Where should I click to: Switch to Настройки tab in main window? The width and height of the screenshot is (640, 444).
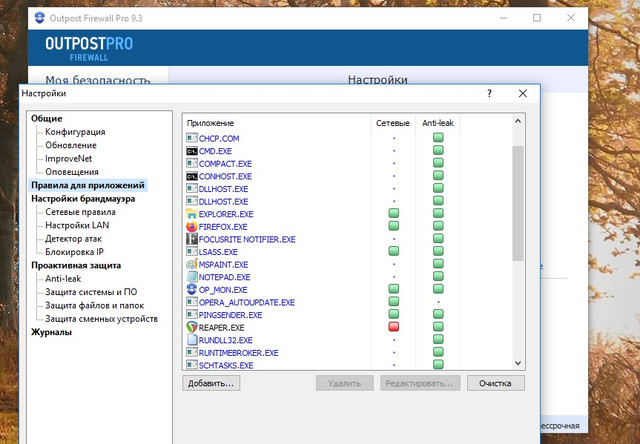tap(378, 79)
